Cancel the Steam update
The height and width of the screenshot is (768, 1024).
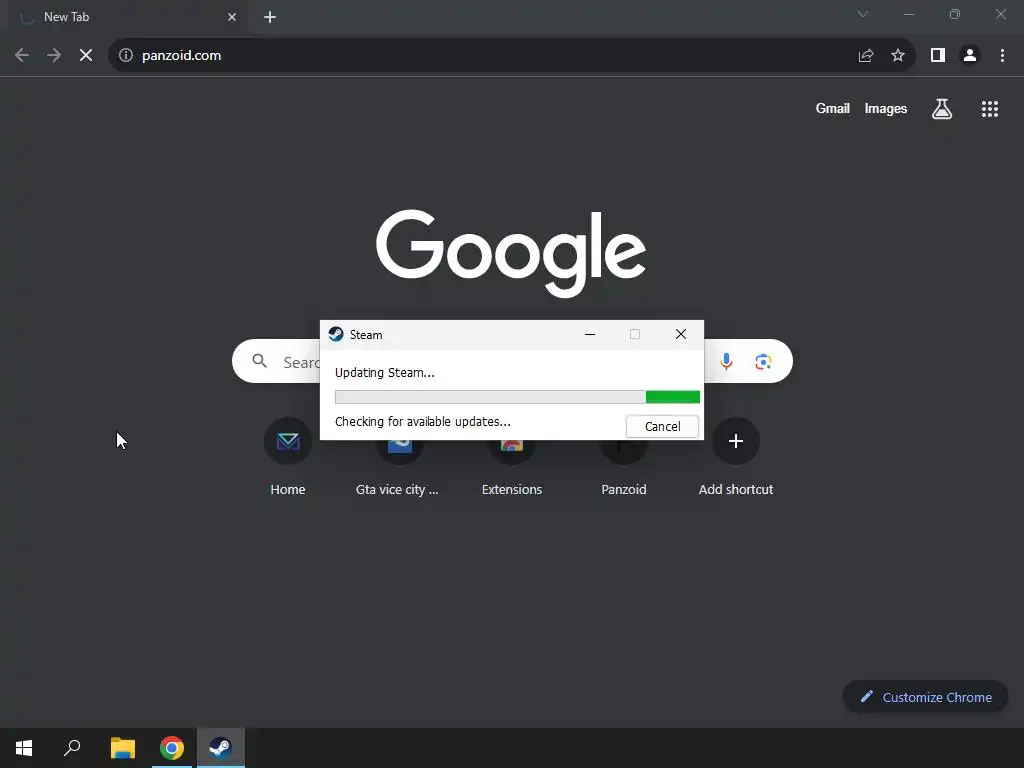point(662,426)
